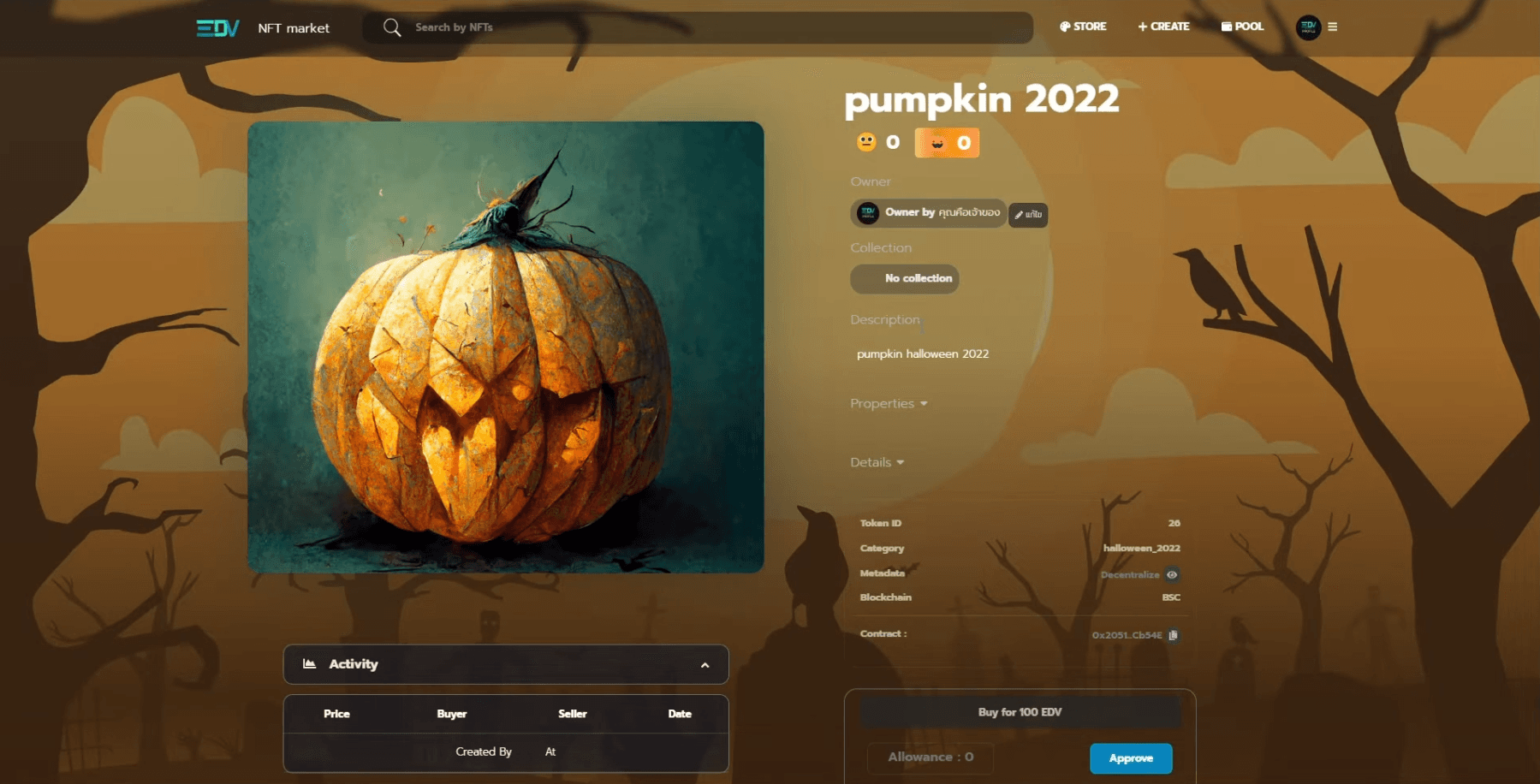Viewport: 1540px width, 784px height.
Task: Open the POOL menu item
Action: pyautogui.click(x=1242, y=27)
